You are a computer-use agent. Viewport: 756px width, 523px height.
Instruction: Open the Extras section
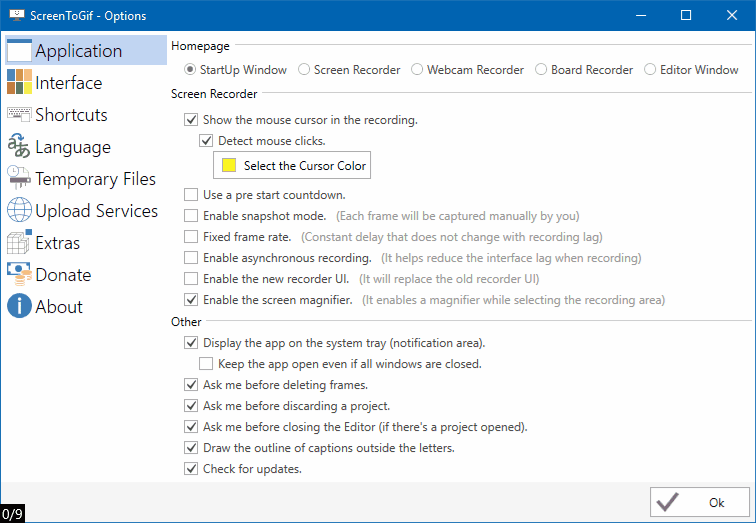pyautogui.click(x=86, y=242)
